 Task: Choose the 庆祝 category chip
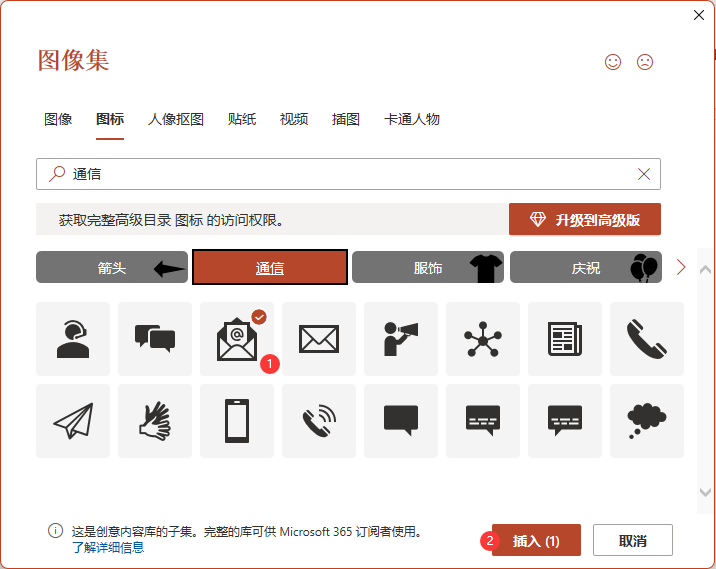click(586, 267)
